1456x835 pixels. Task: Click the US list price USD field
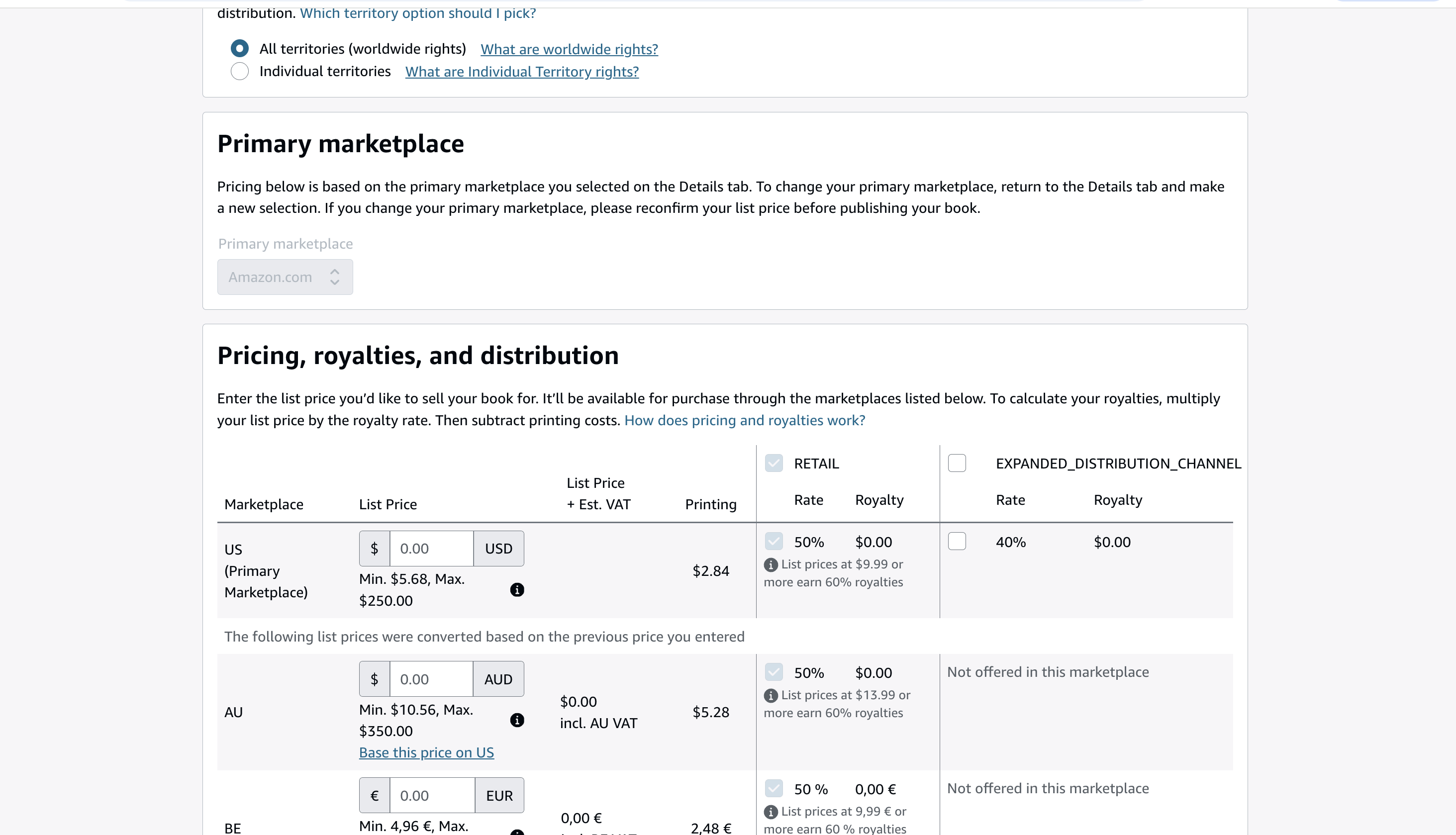pos(431,548)
